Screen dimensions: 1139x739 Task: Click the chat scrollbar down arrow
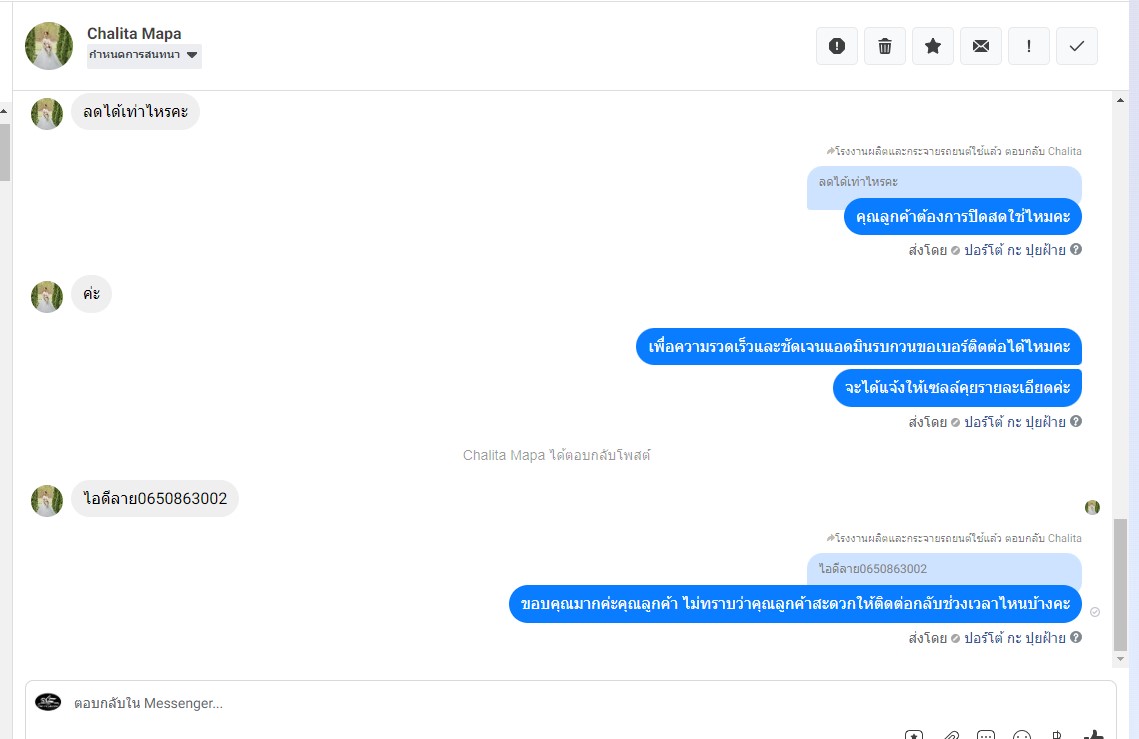point(1120,659)
